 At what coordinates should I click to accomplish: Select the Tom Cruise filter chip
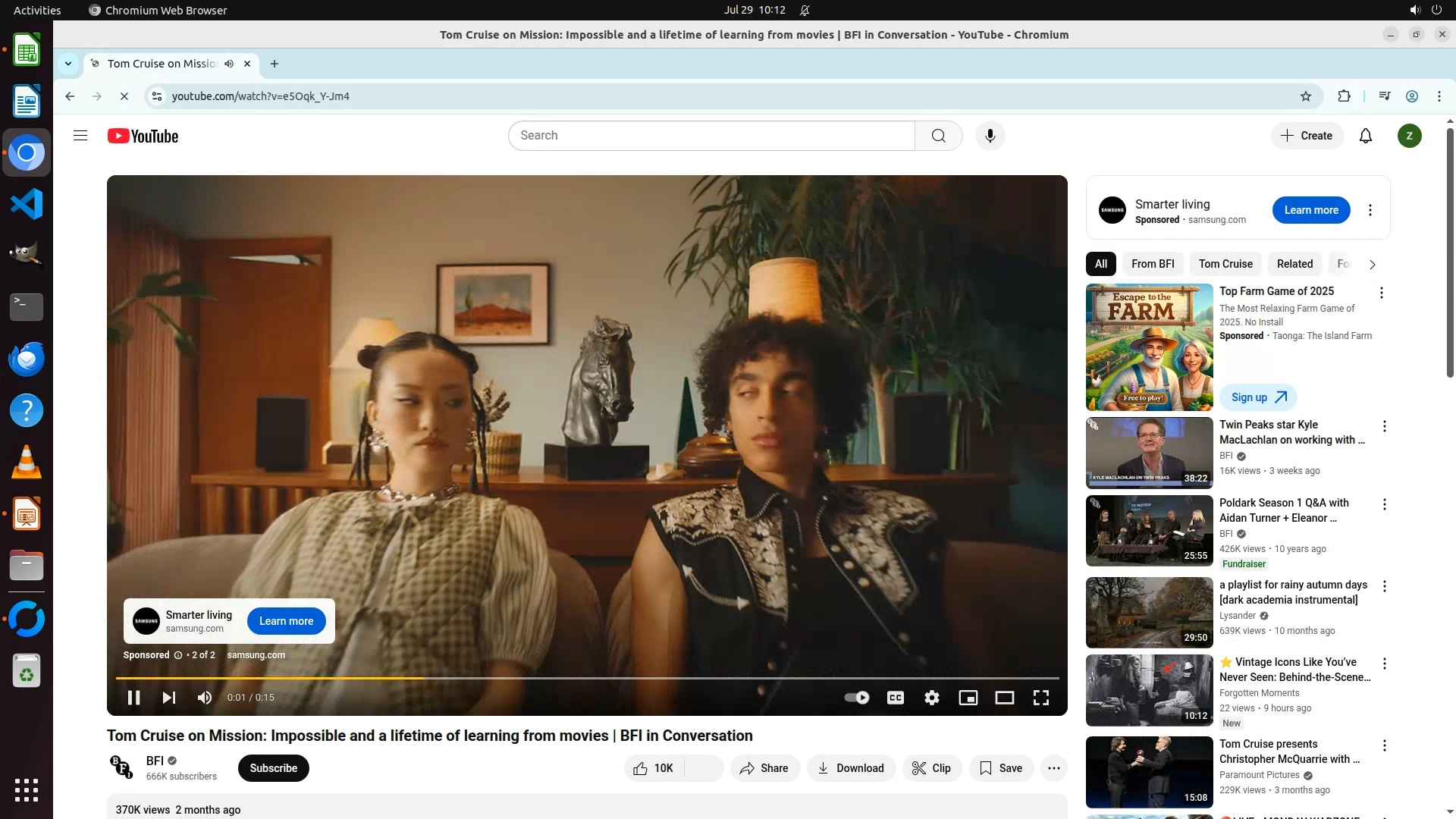(x=1225, y=264)
